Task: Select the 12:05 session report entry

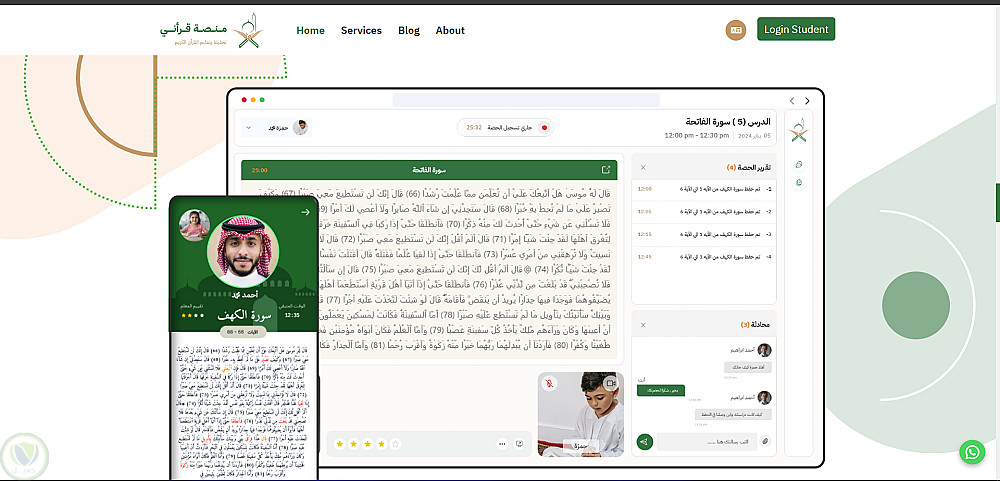Action: coord(704,211)
